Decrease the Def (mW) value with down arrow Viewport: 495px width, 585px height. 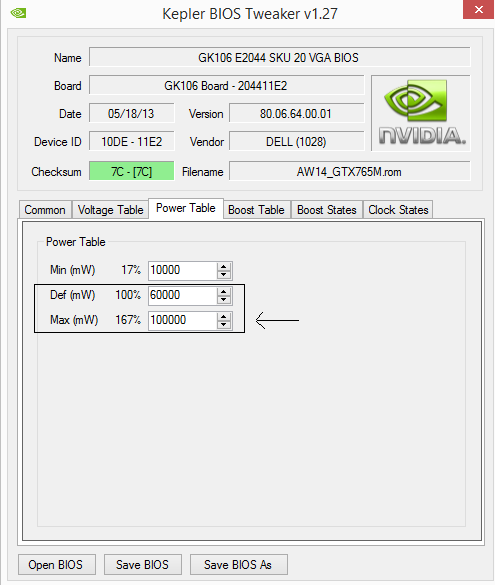point(224,300)
